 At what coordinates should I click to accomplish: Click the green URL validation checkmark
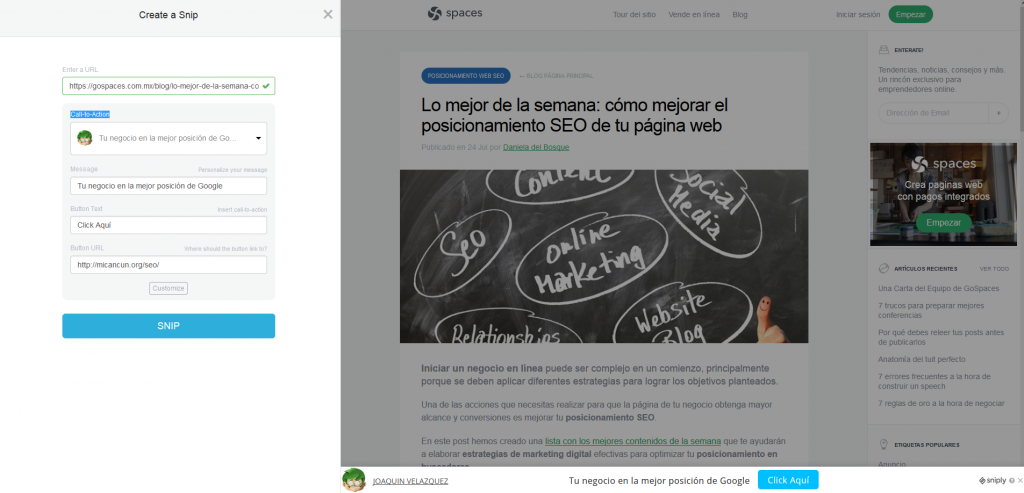(266, 86)
